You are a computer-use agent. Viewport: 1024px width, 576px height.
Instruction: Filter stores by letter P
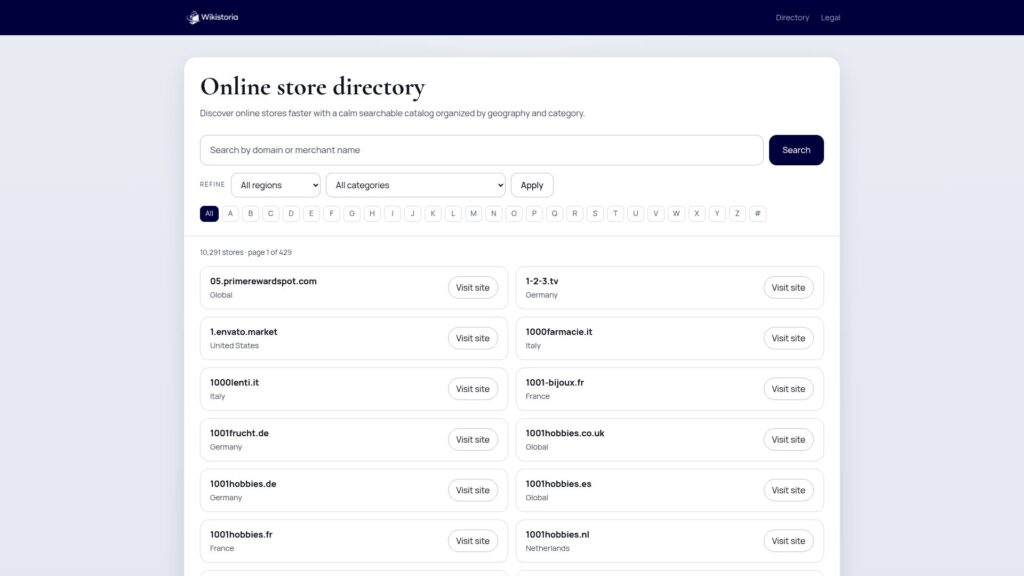click(534, 214)
